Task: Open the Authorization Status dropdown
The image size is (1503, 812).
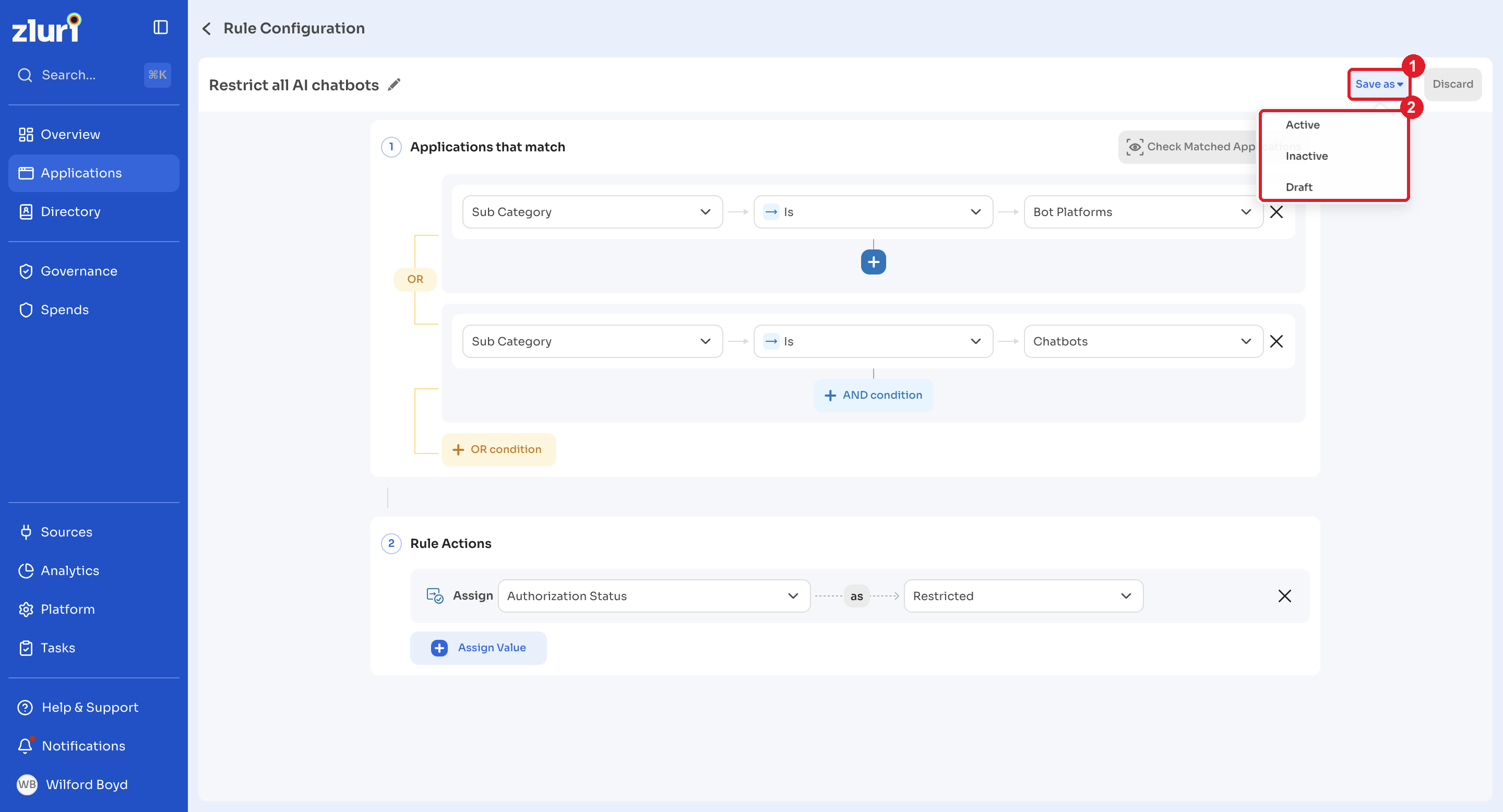Action: (653, 595)
